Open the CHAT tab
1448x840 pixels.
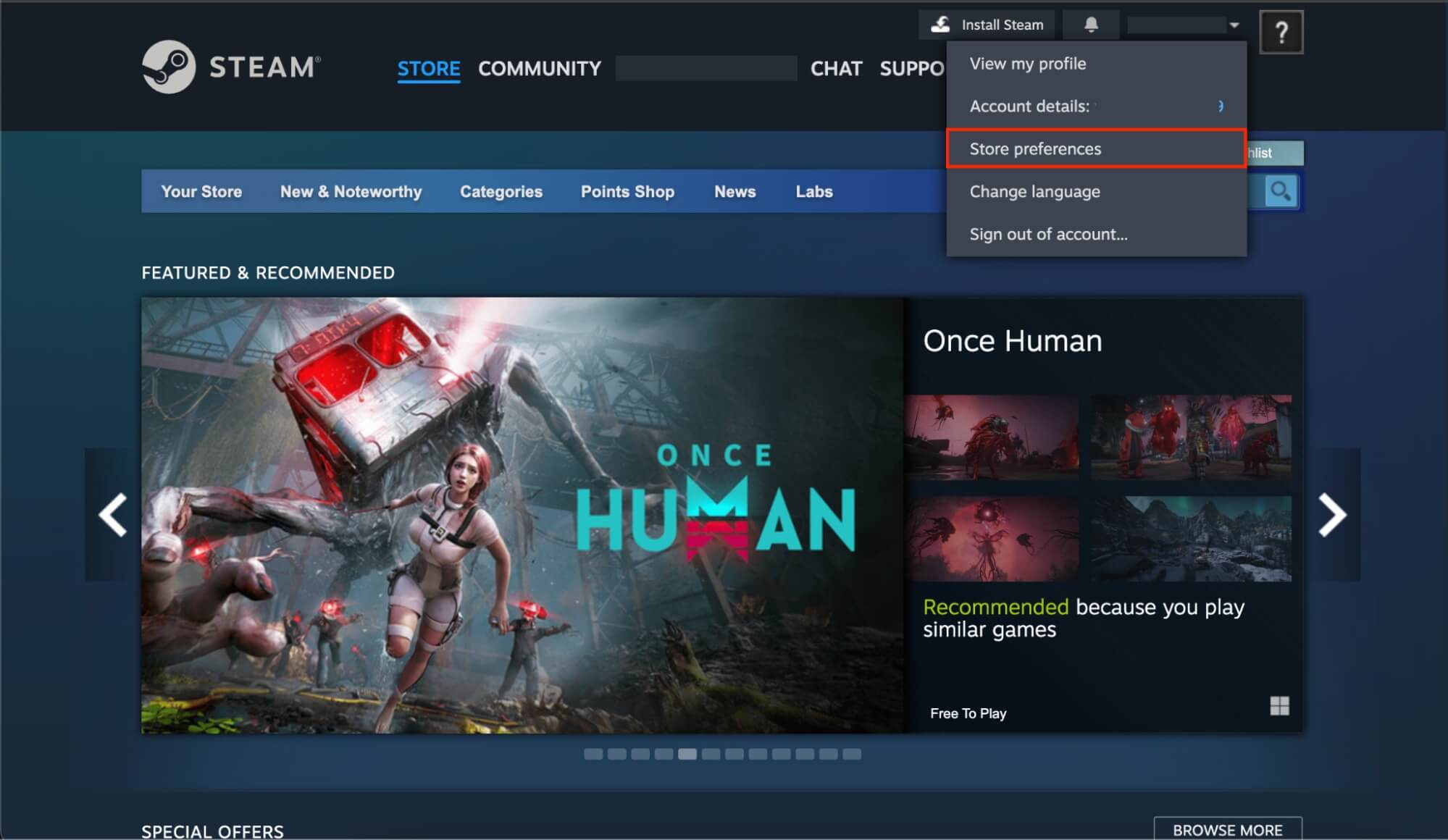click(837, 69)
